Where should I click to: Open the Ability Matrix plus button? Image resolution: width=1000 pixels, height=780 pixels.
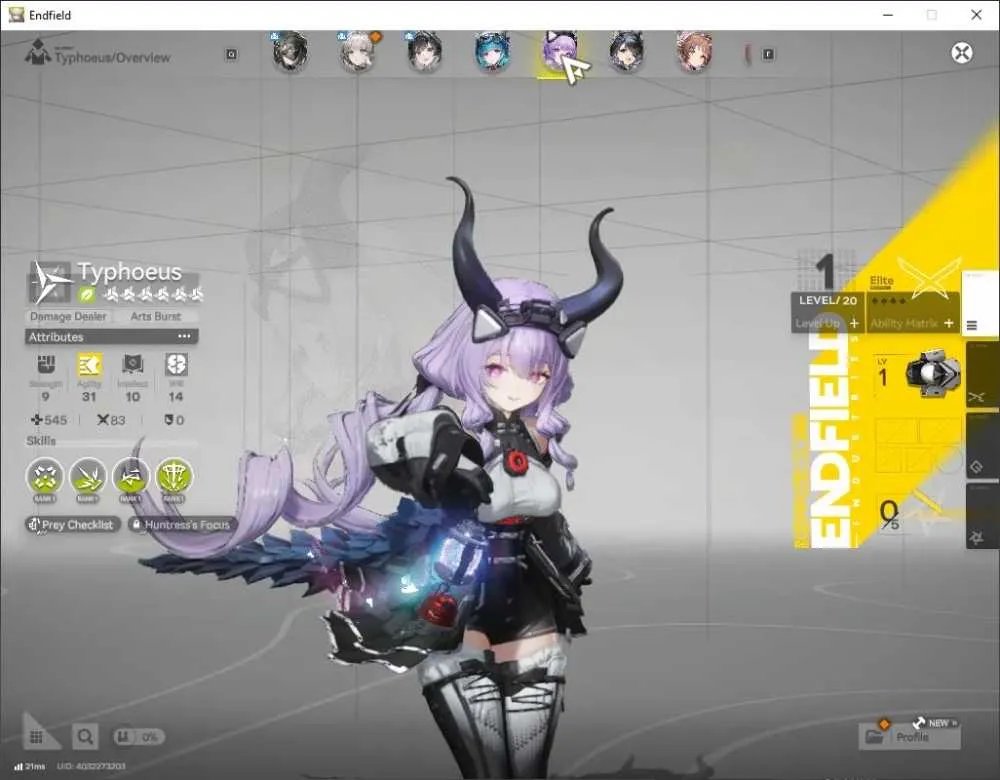949,323
